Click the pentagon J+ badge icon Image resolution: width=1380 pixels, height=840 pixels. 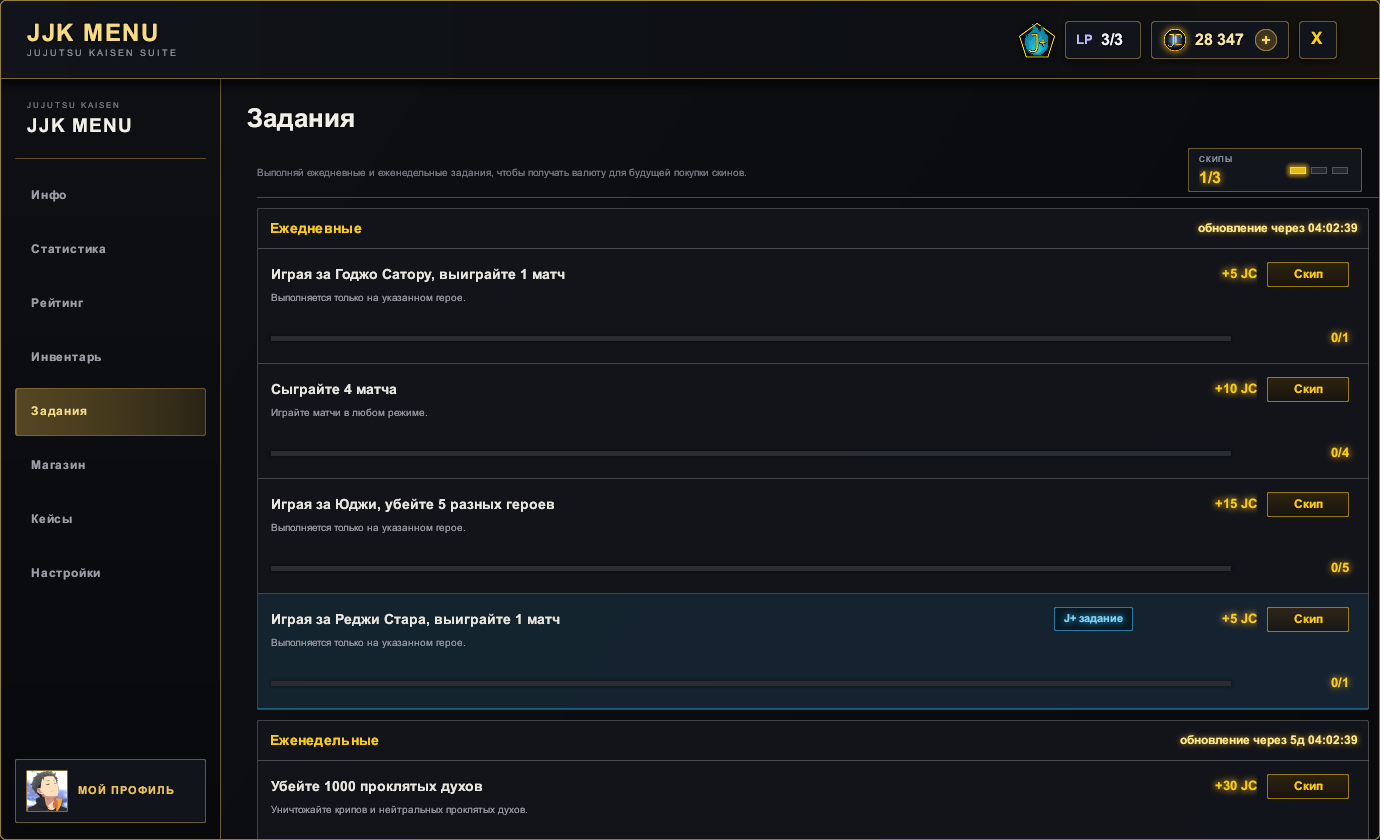pyautogui.click(x=1037, y=40)
